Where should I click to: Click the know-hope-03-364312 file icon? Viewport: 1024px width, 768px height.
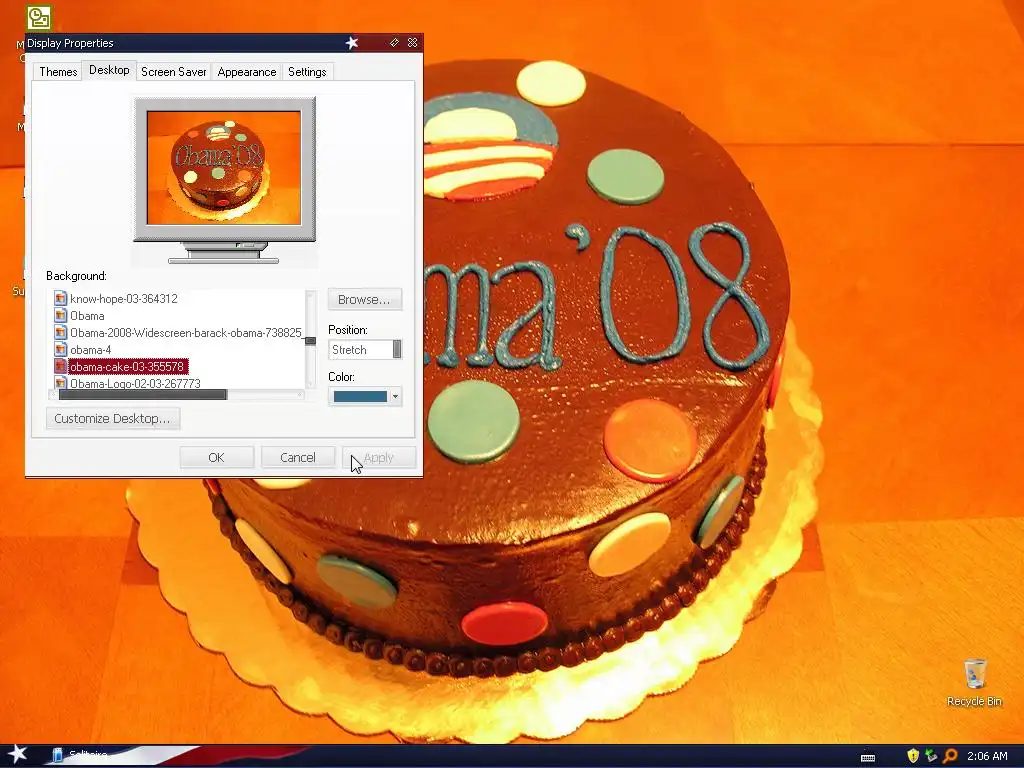click(61, 298)
